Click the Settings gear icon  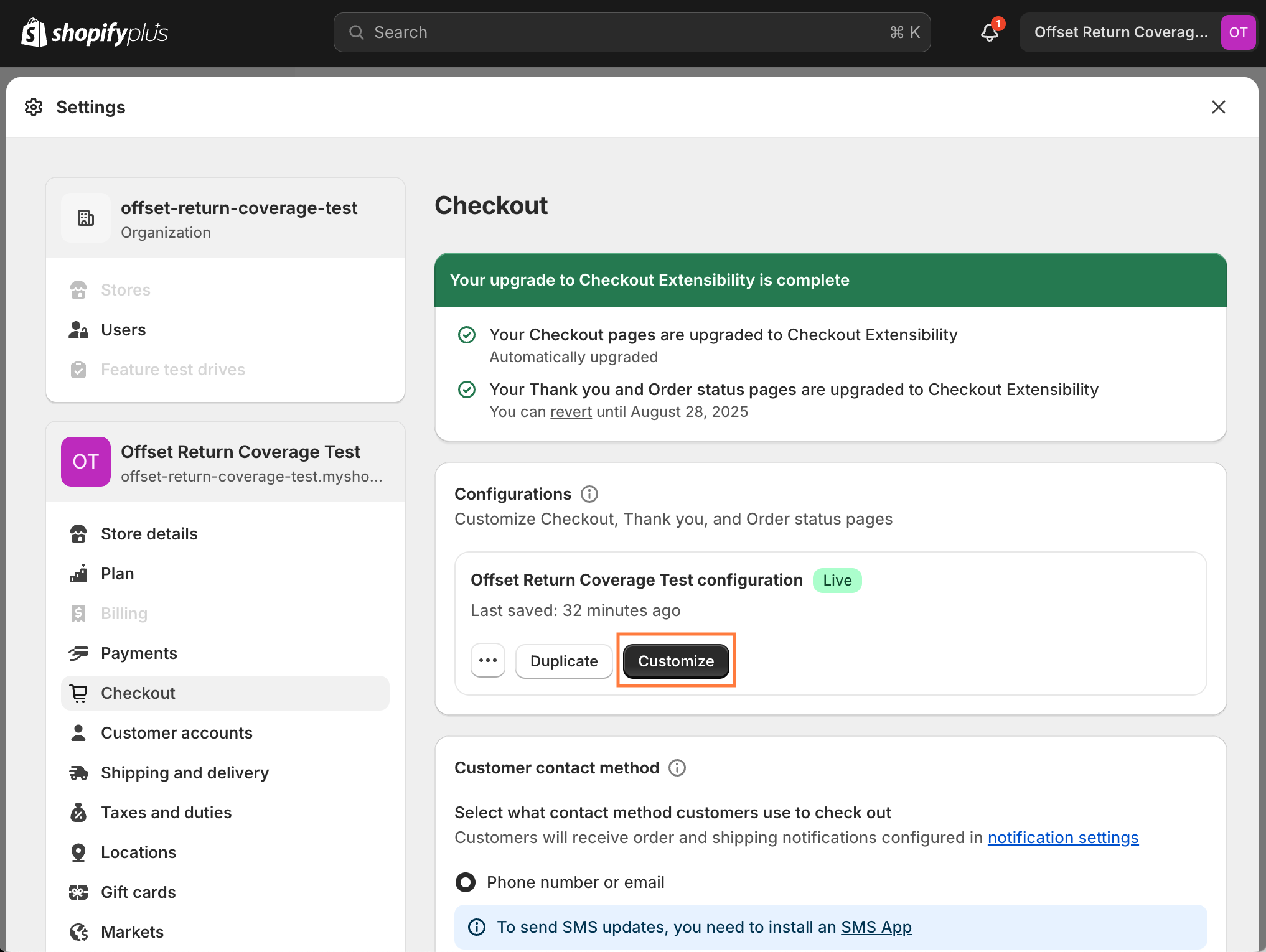pos(34,107)
